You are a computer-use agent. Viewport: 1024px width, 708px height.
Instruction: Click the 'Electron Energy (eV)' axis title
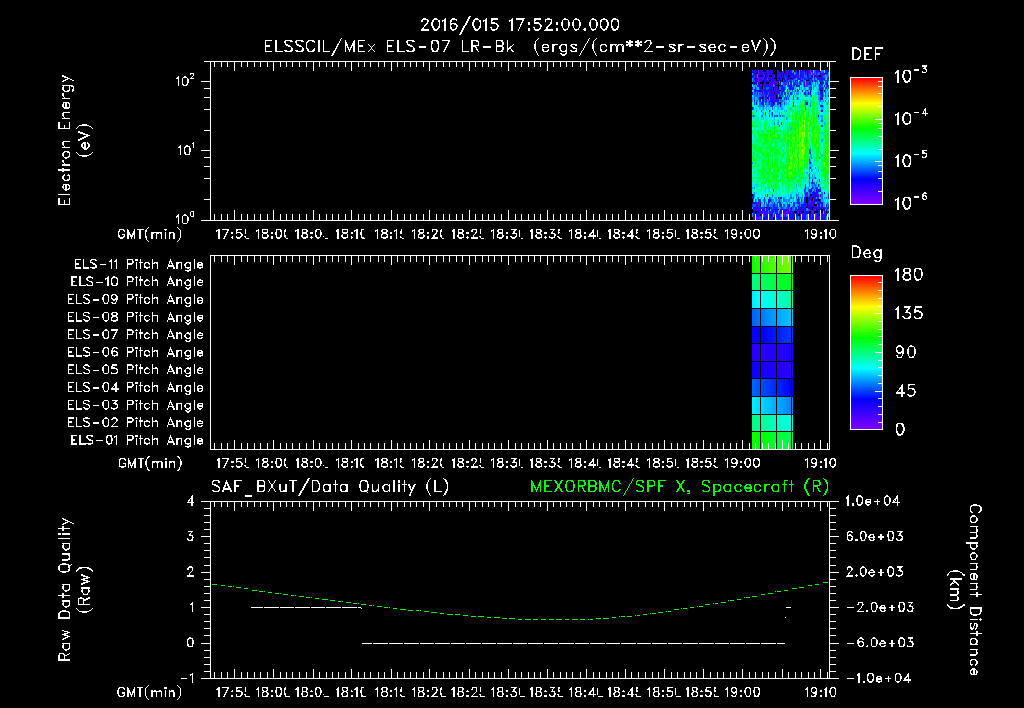click(74, 140)
